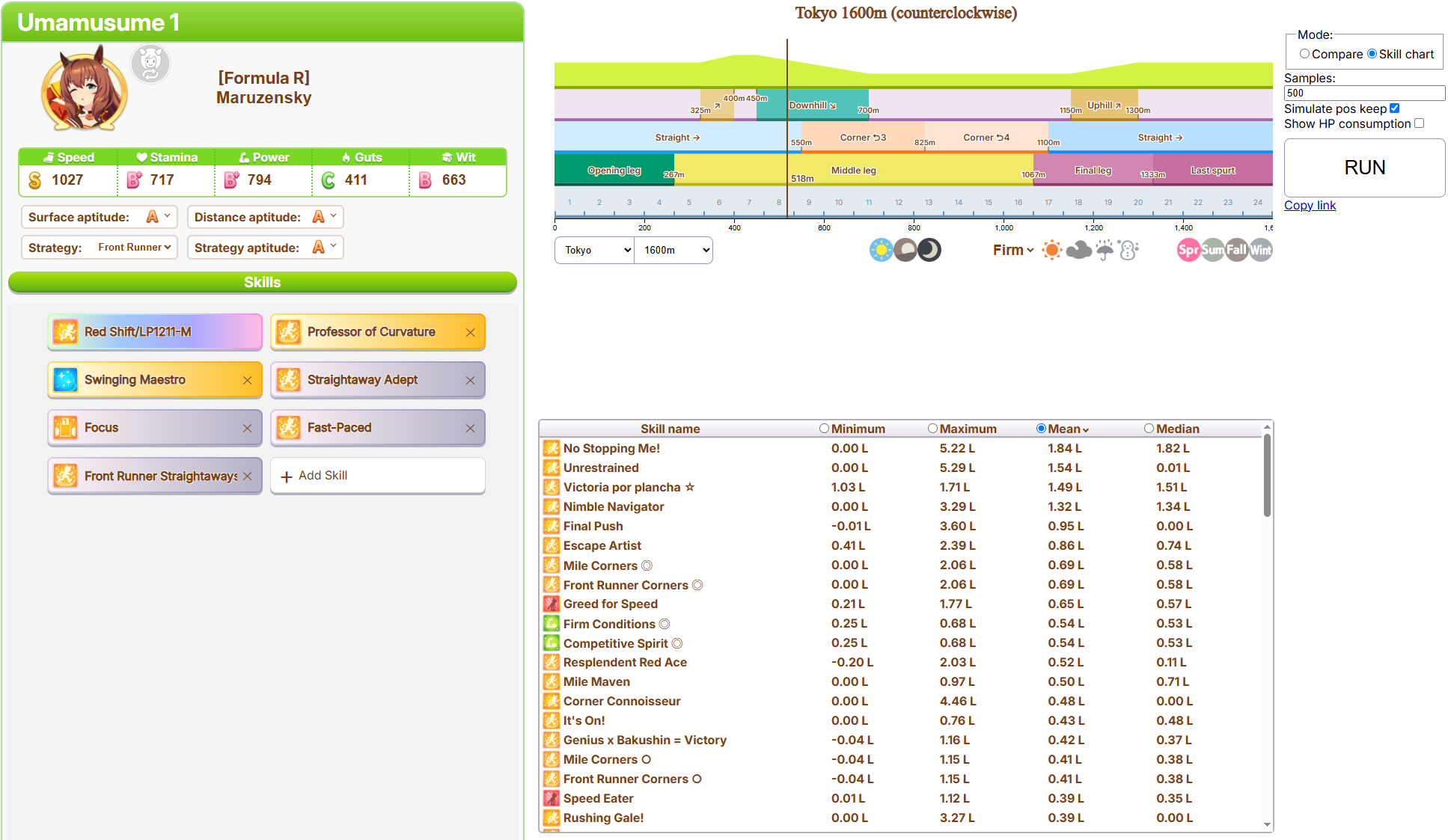Click the Firm Conditions green icon
Image resolution: width=1448 pixels, height=840 pixels.
click(552, 623)
